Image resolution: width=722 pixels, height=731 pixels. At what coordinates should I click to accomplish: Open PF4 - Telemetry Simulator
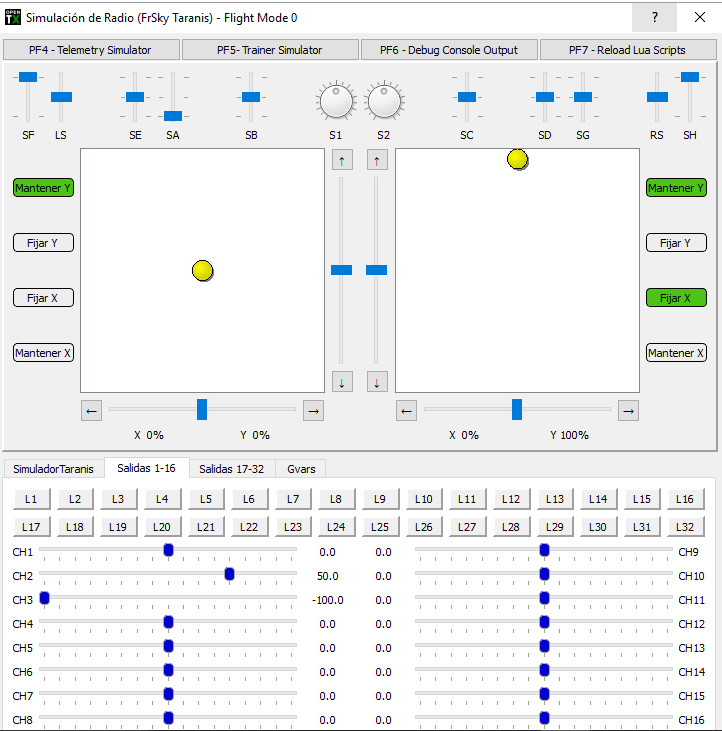tap(91, 50)
